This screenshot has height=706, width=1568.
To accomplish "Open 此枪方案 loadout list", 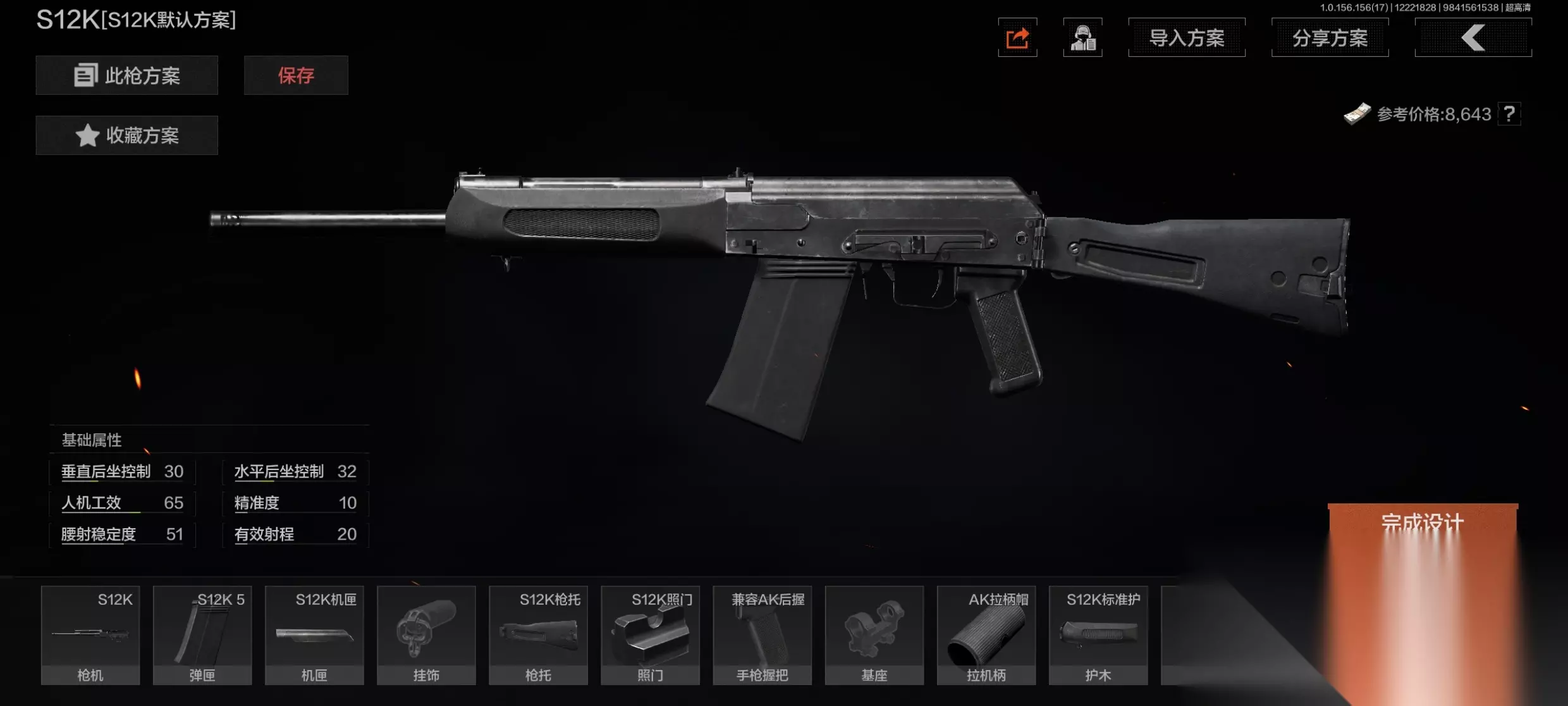I will tap(127, 75).
